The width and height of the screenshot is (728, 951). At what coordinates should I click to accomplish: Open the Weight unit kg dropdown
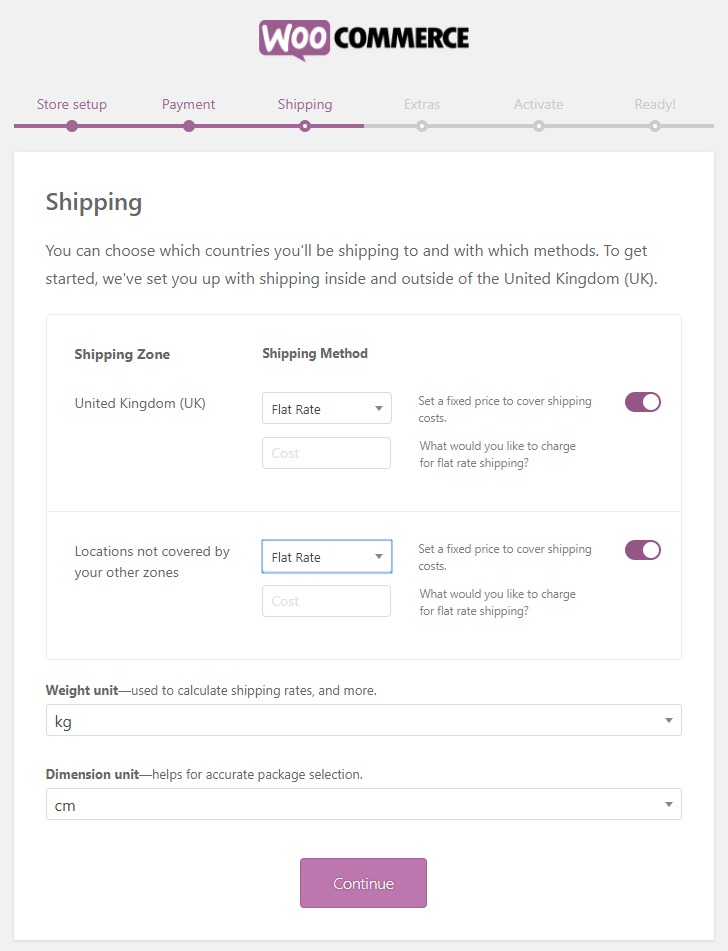[363, 720]
